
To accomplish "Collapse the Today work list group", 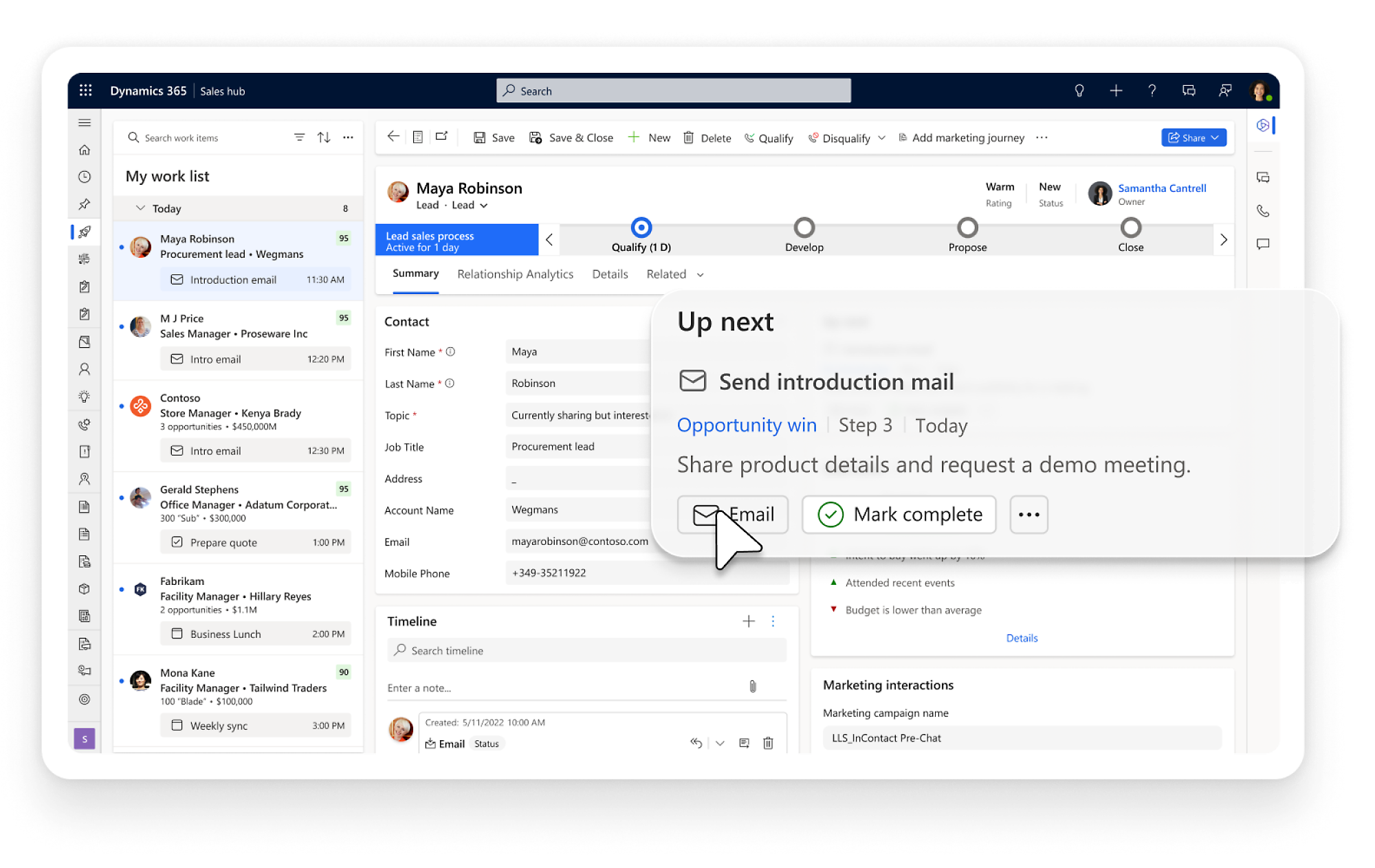I will coord(141,208).
